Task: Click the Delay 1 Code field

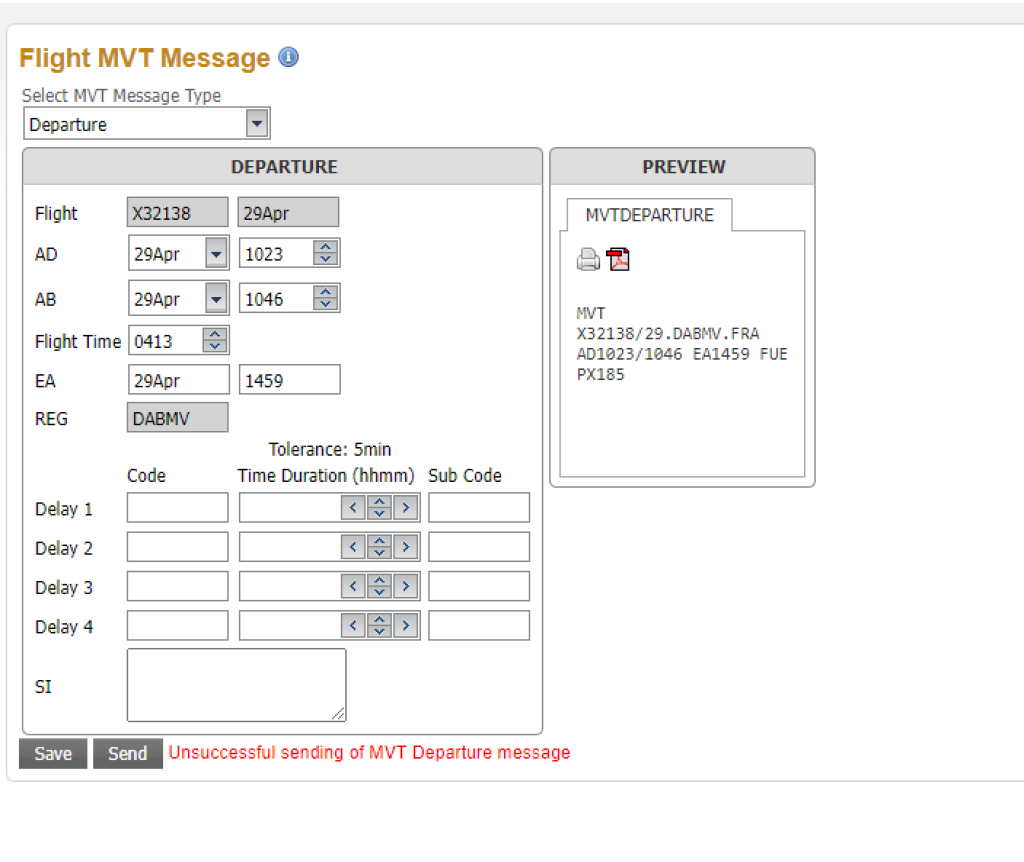Action: click(177, 508)
